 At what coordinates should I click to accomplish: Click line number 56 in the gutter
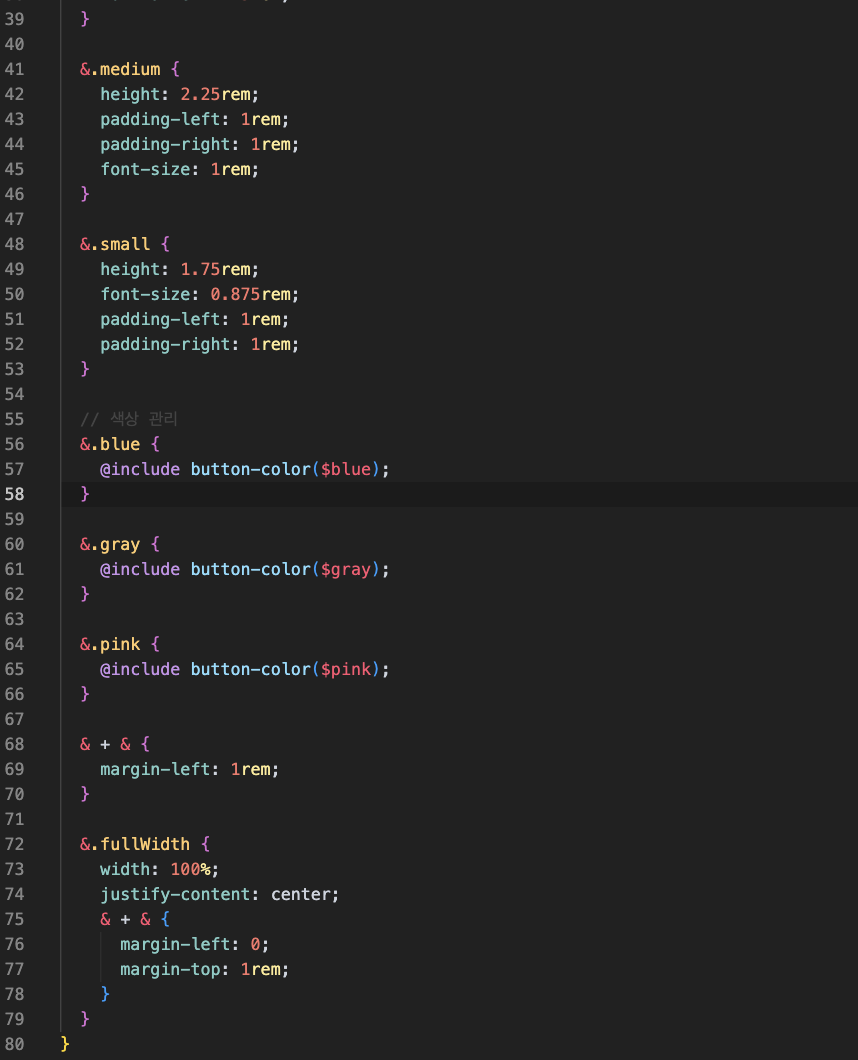coord(14,444)
